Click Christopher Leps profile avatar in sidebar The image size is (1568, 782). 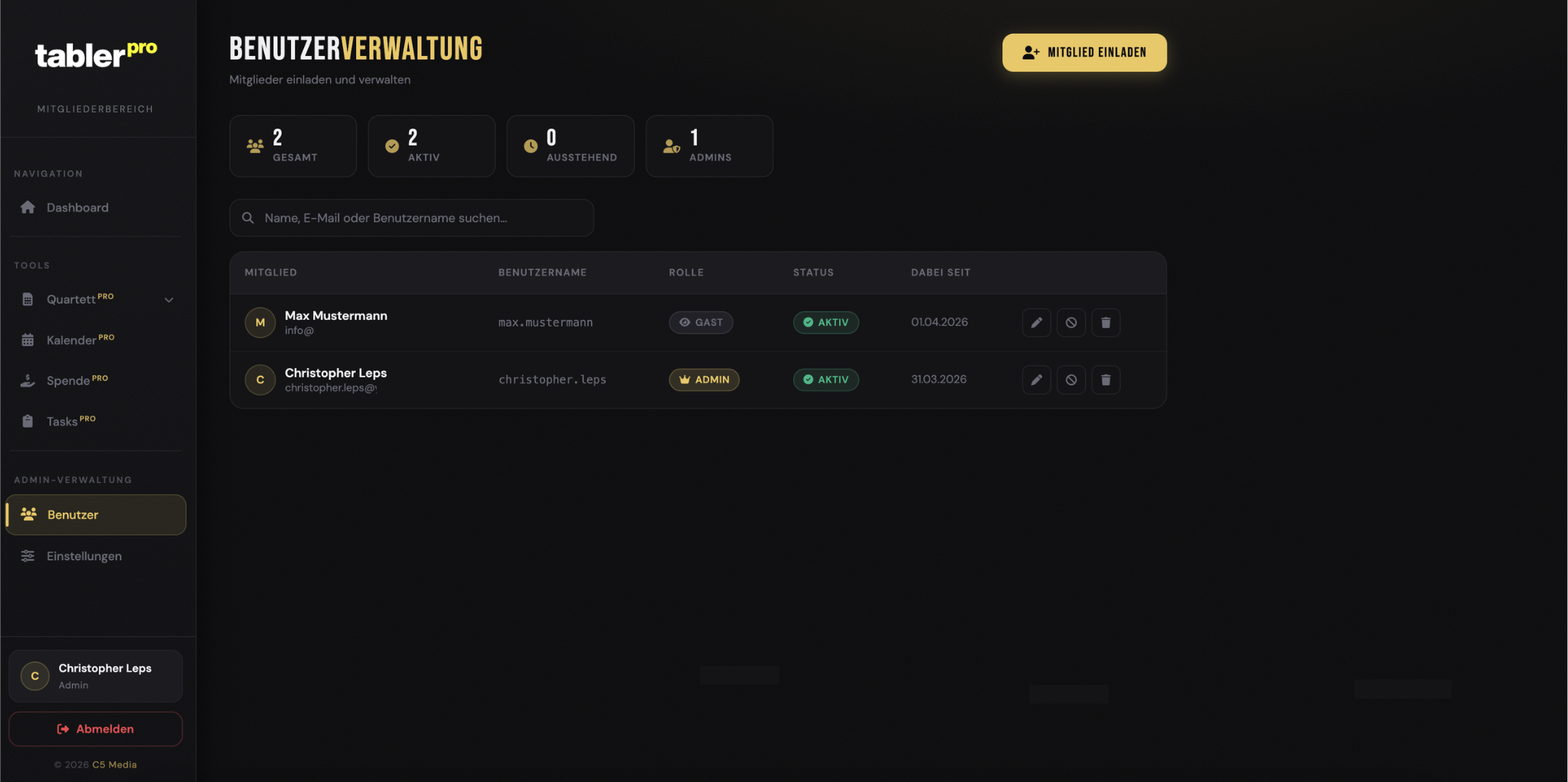click(x=34, y=676)
